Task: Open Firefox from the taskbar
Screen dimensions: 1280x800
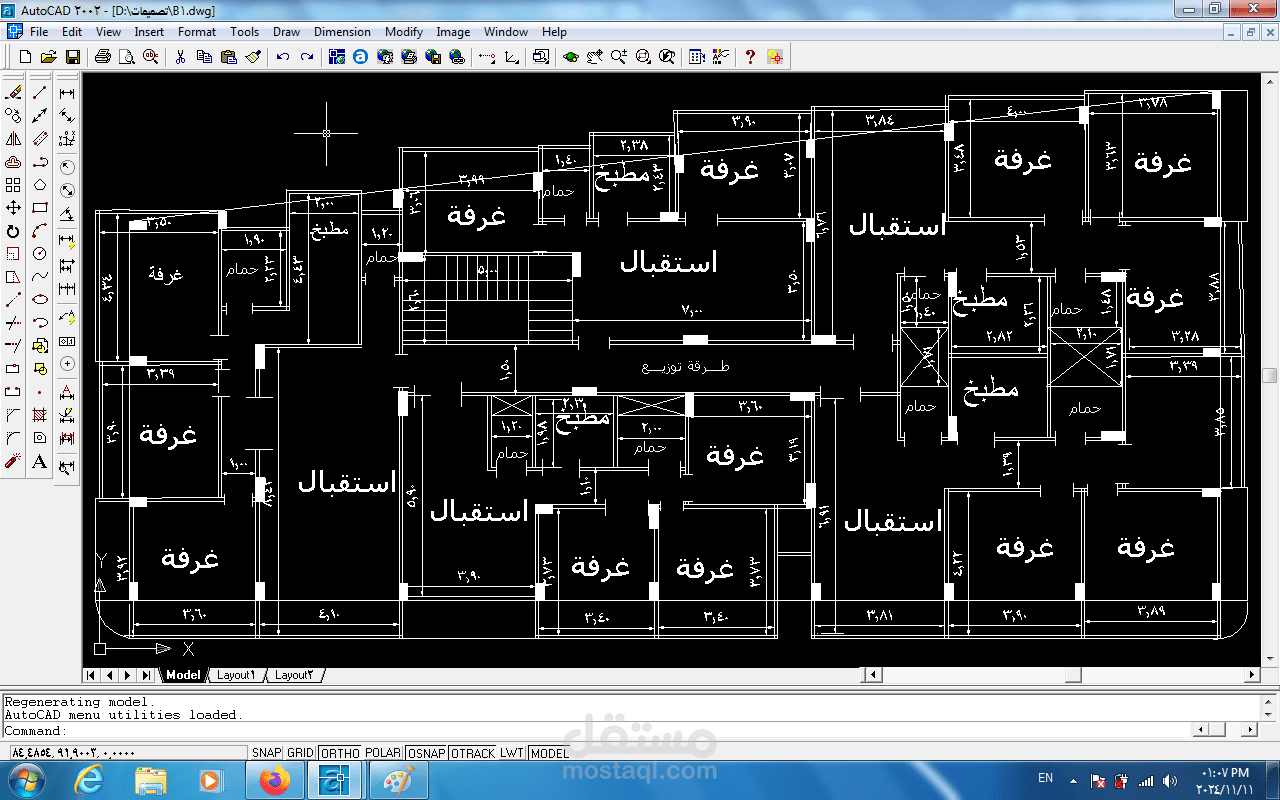Action: click(x=275, y=780)
